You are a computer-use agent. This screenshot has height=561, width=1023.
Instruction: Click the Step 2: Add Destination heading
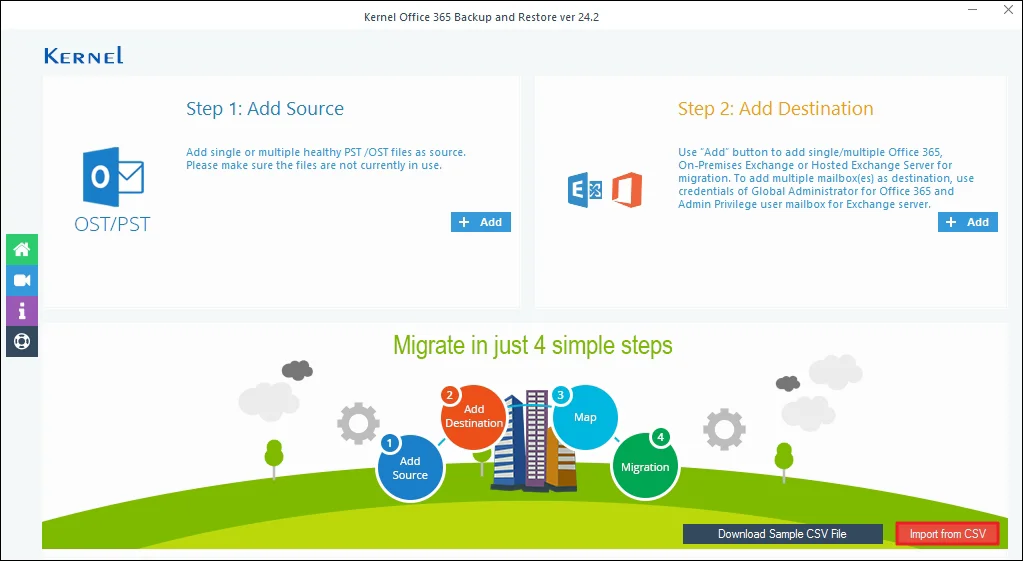tap(775, 108)
